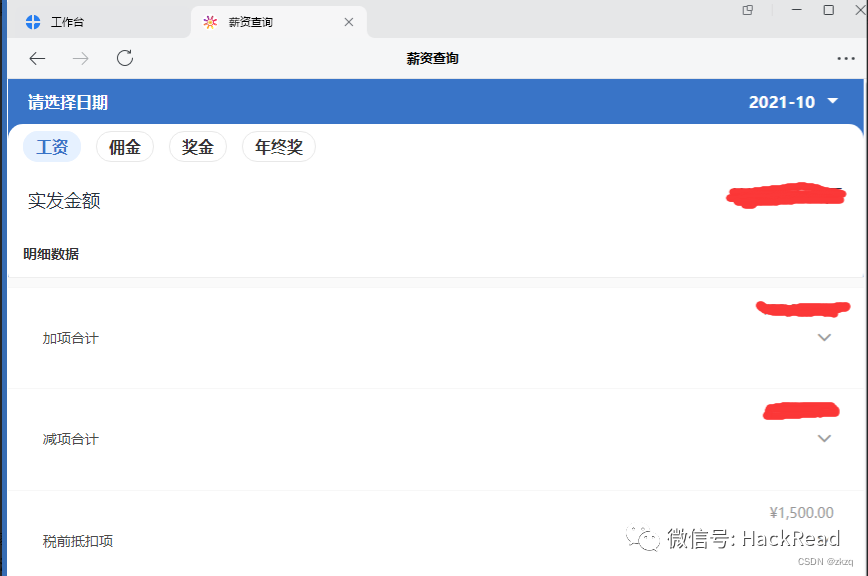Click the 工作台 blue logo icon
The image size is (868, 576).
click(33, 22)
